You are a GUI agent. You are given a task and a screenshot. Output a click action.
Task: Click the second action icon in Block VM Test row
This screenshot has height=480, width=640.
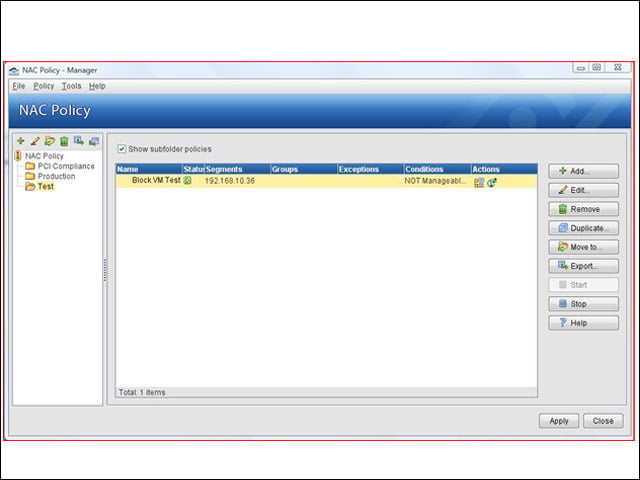(x=492, y=182)
